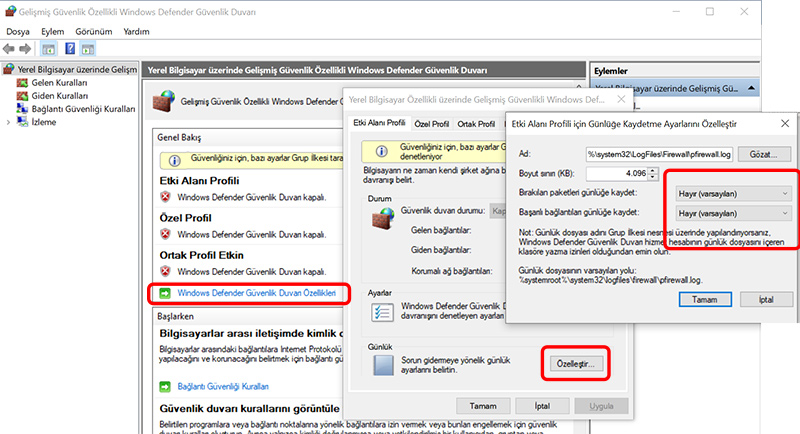800x434 pixels.
Task: Click green arrow icon beside Duvarı Özellikleri link
Action: [x=165, y=293]
